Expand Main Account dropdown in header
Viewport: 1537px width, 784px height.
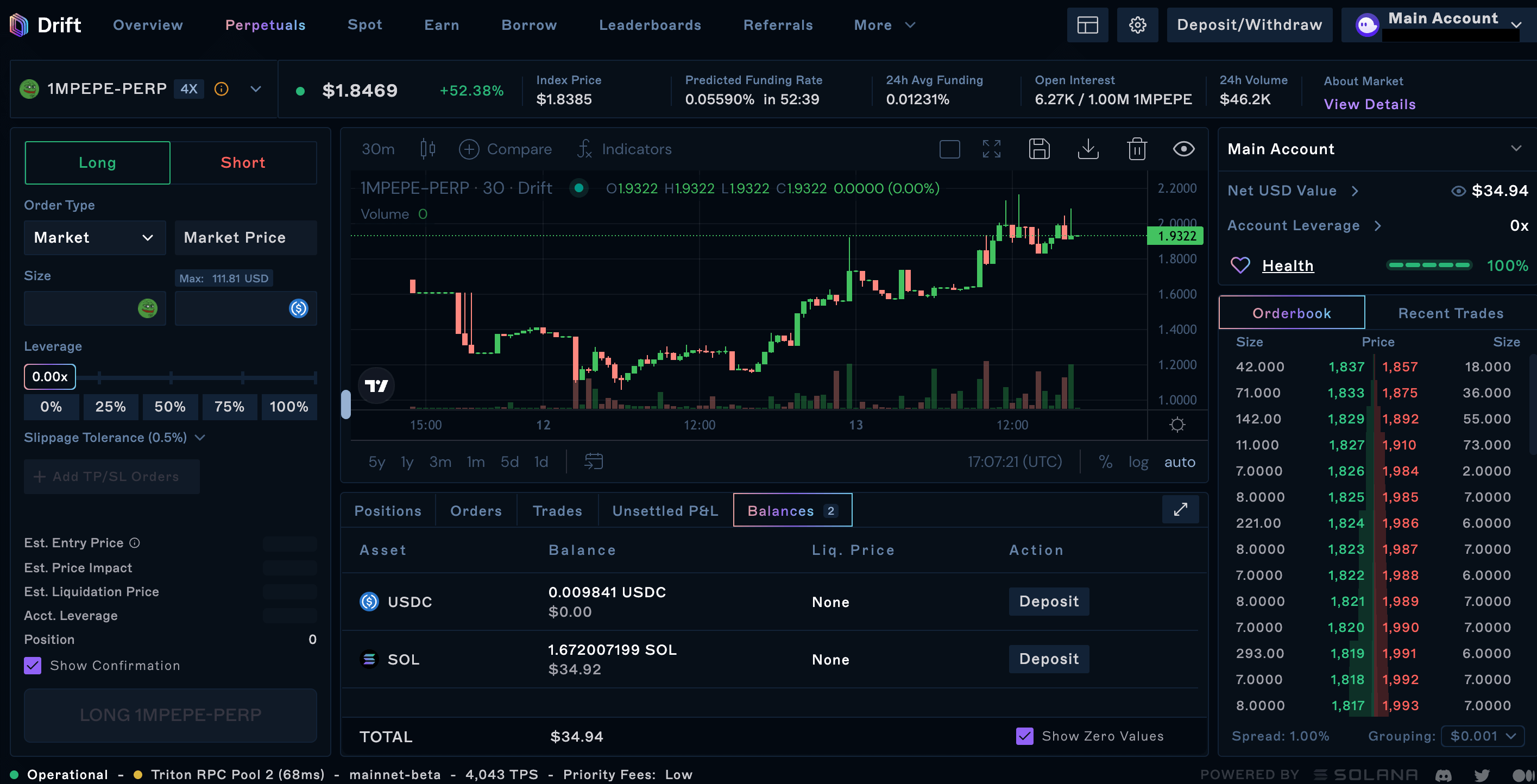[1515, 24]
